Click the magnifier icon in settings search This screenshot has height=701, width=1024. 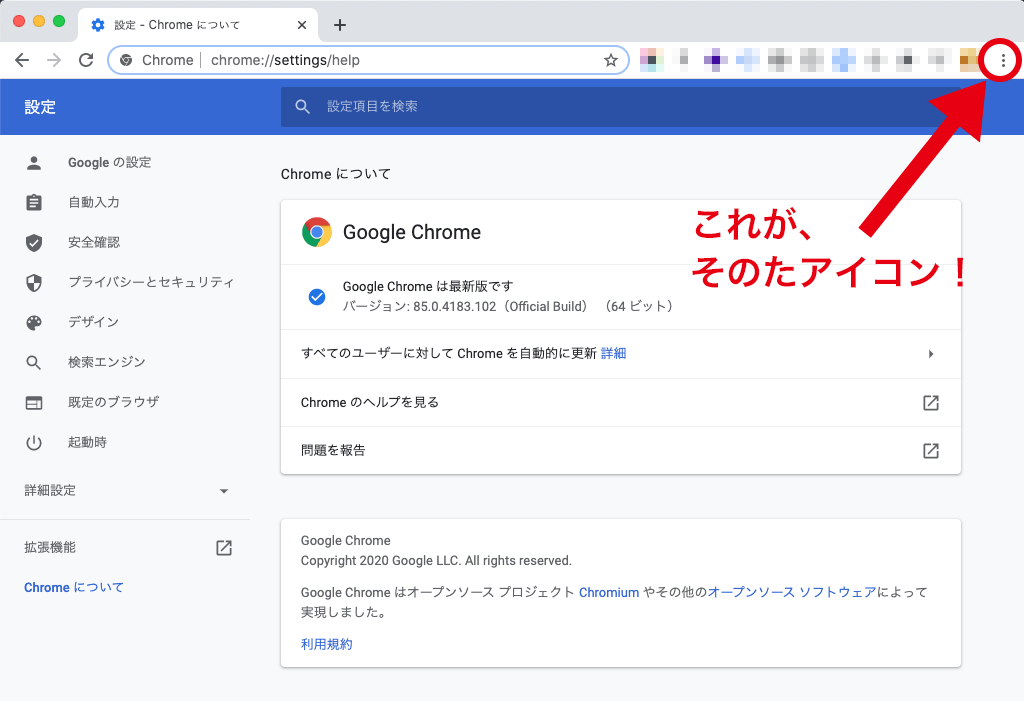302,106
